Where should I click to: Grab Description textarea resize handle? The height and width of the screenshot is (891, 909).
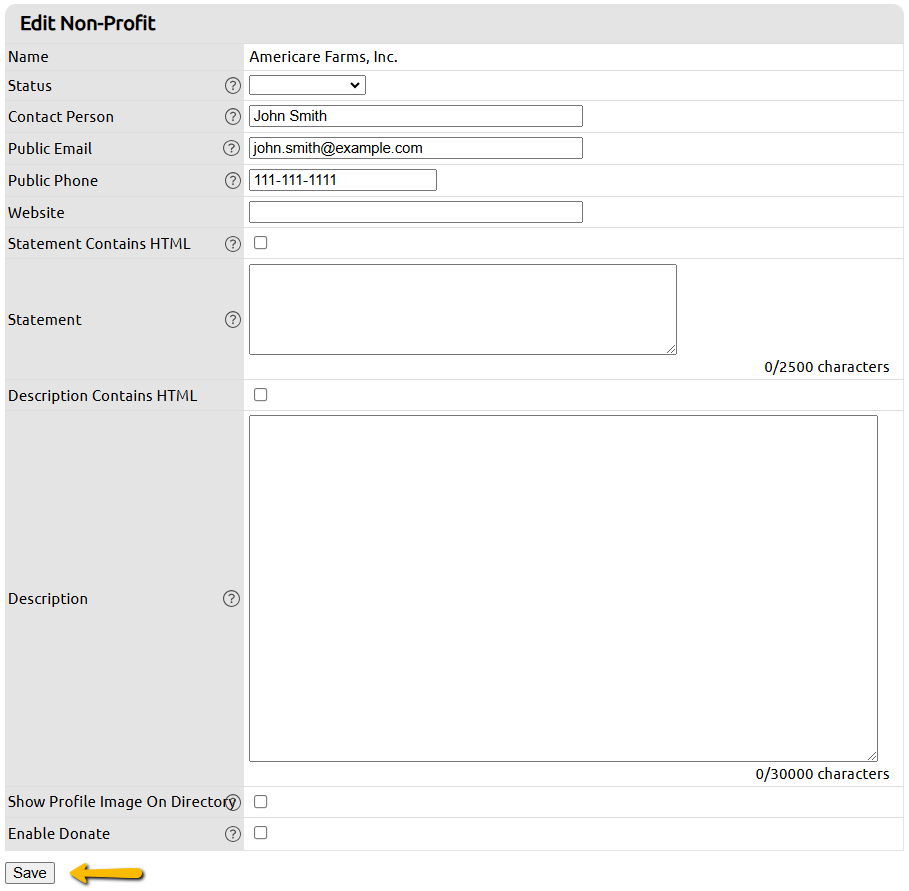coord(872,756)
